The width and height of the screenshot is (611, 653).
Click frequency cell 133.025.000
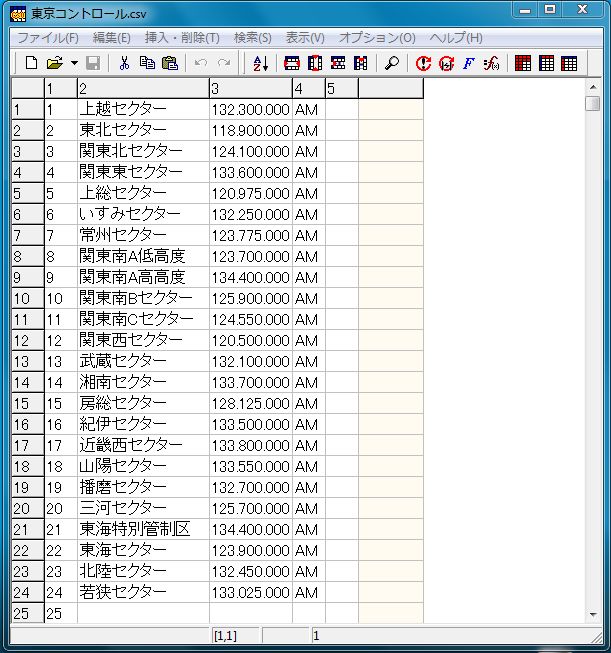[x=251, y=592]
